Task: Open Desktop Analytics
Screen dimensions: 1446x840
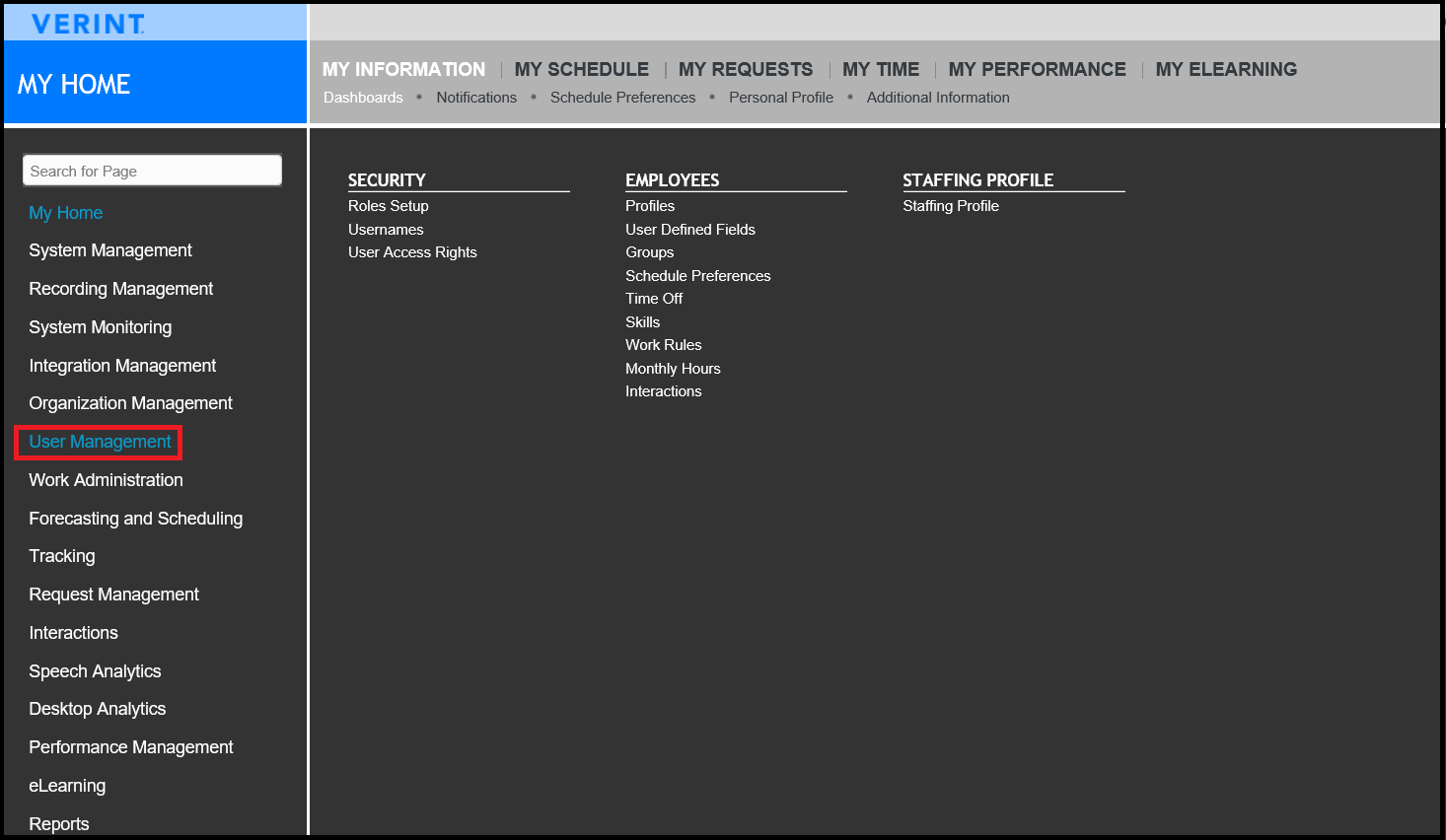Action: coord(98,709)
